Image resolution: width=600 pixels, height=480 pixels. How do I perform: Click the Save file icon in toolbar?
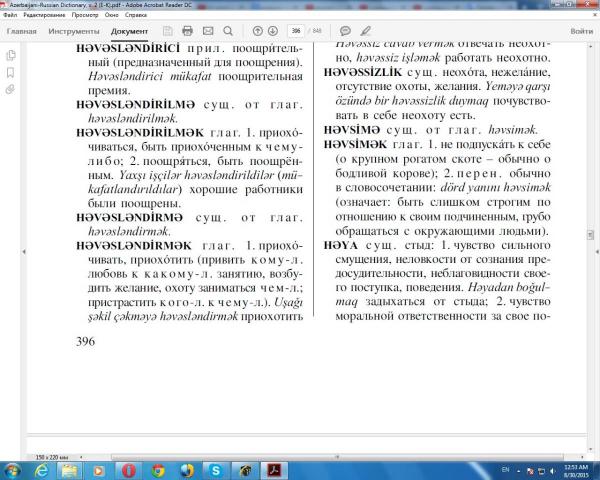click(165, 31)
